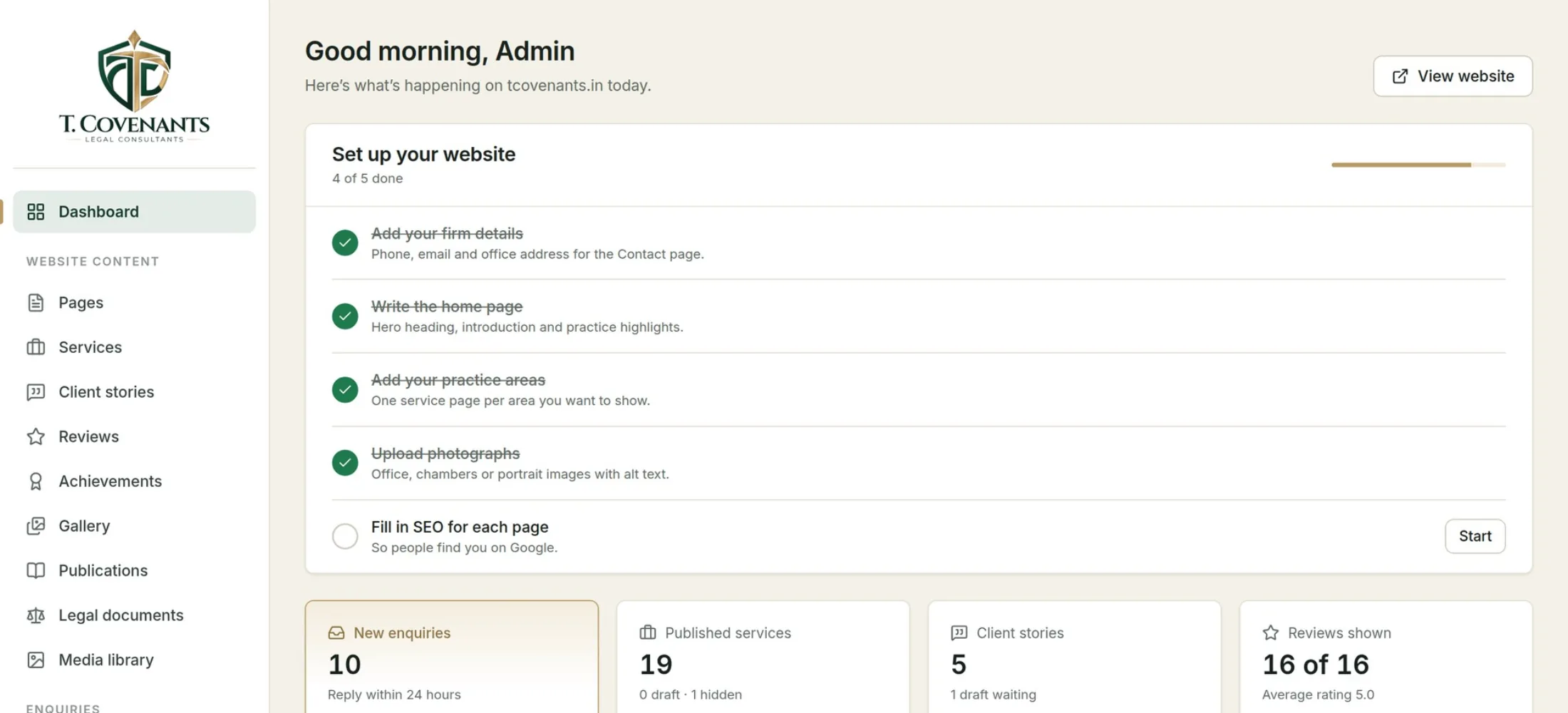
Task: Toggle the Add your practice areas checkmark
Action: (345, 389)
